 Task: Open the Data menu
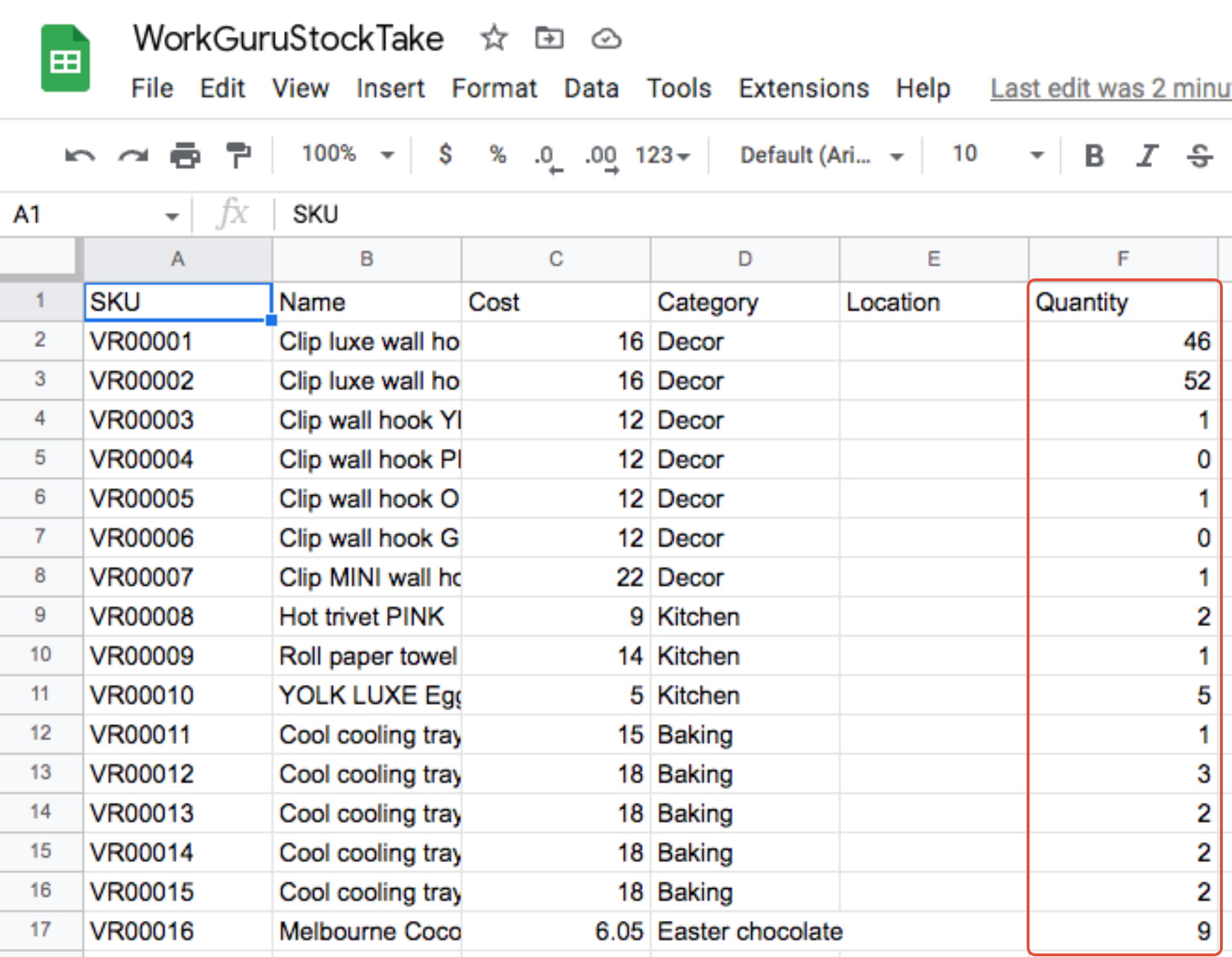(x=591, y=88)
